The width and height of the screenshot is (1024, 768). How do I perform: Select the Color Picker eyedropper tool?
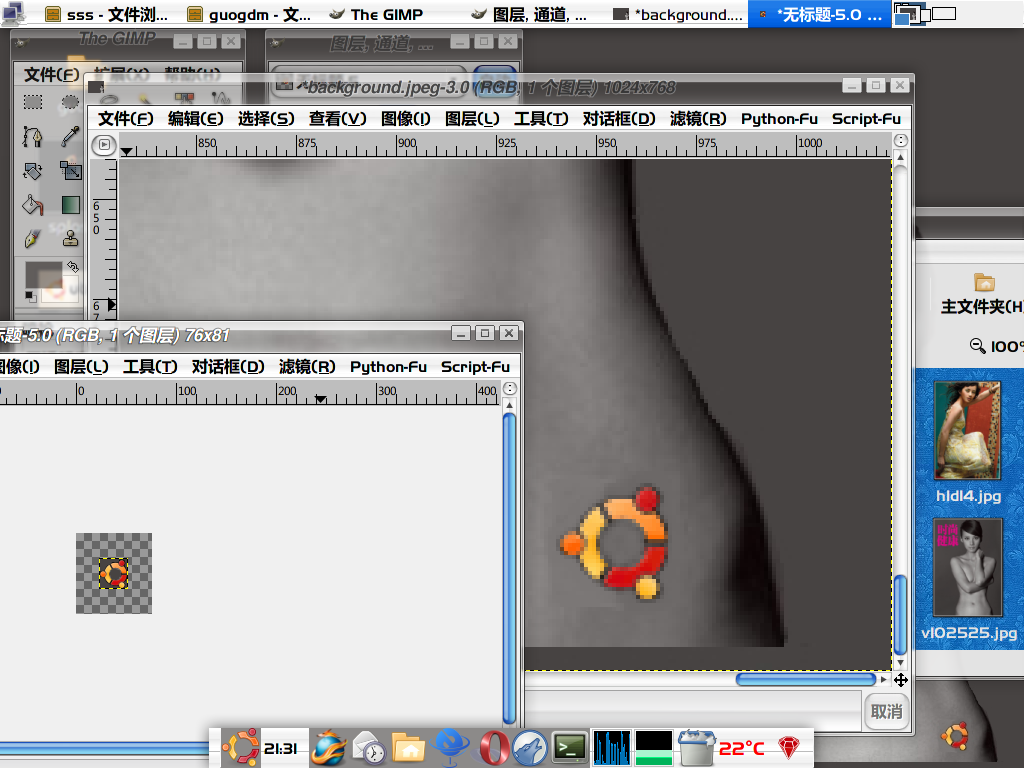click(70, 136)
